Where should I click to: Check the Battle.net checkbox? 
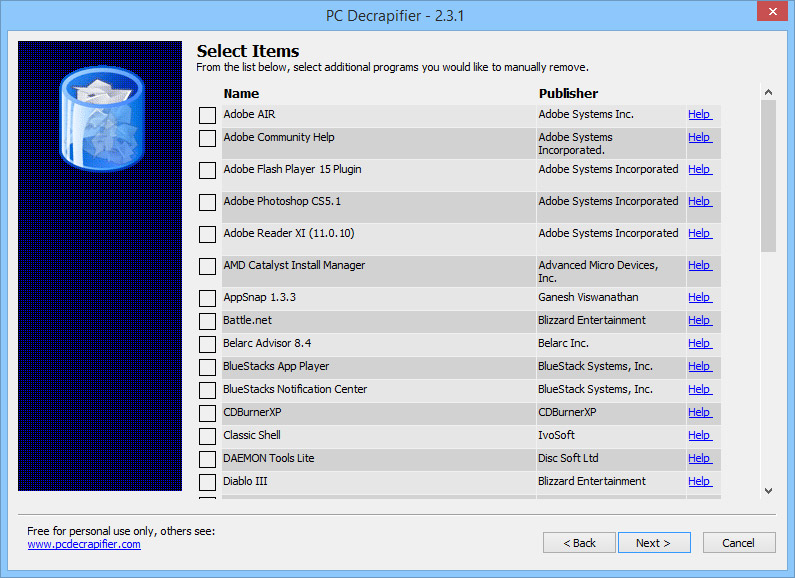click(x=207, y=321)
